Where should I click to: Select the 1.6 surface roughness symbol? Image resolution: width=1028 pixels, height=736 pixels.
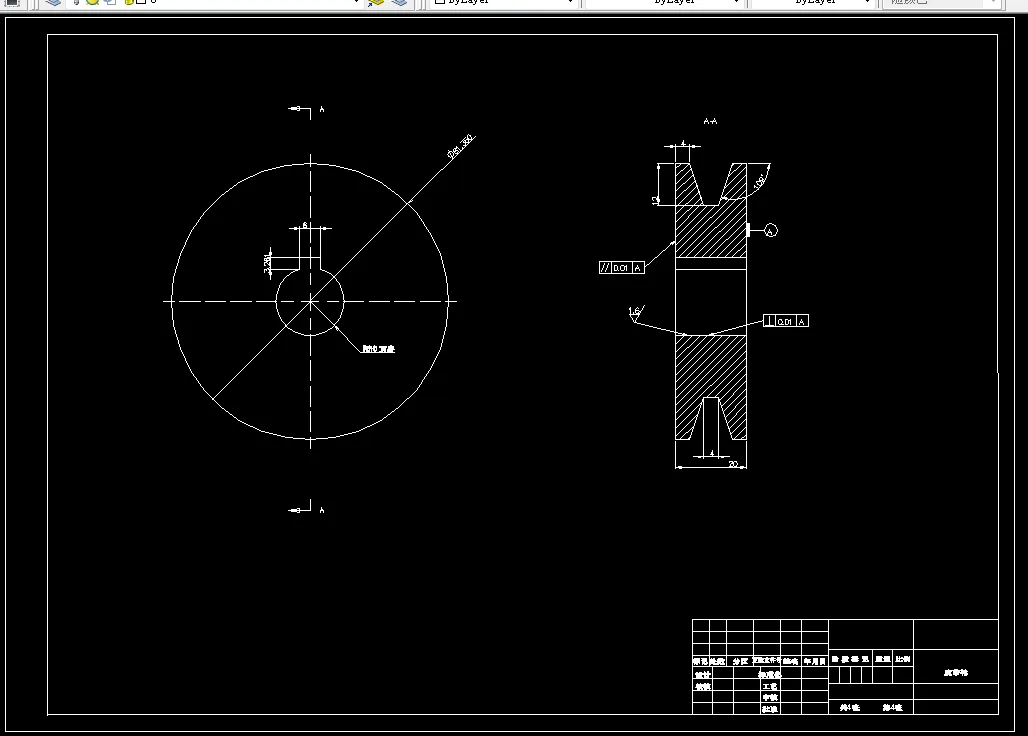point(635,314)
